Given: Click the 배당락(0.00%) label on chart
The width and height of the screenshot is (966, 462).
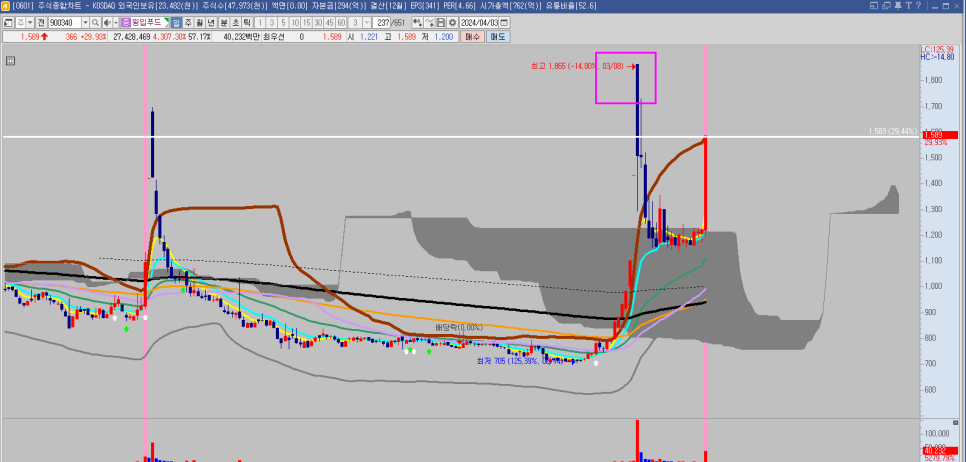Looking at the screenshot, I should point(460,327).
